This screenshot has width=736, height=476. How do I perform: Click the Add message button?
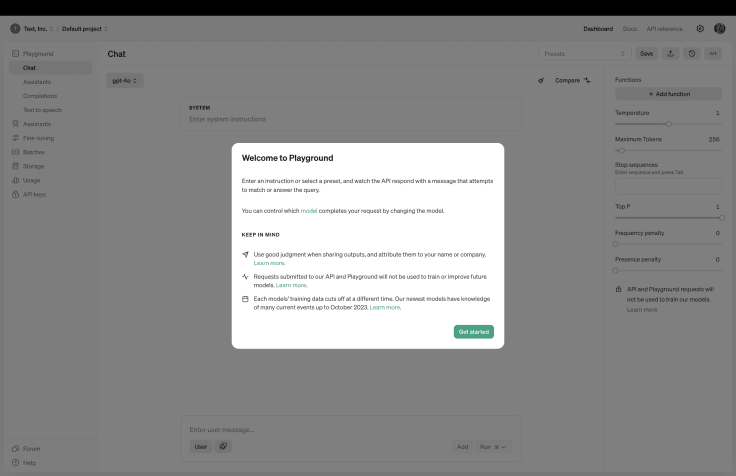pyautogui.click(x=462, y=447)
